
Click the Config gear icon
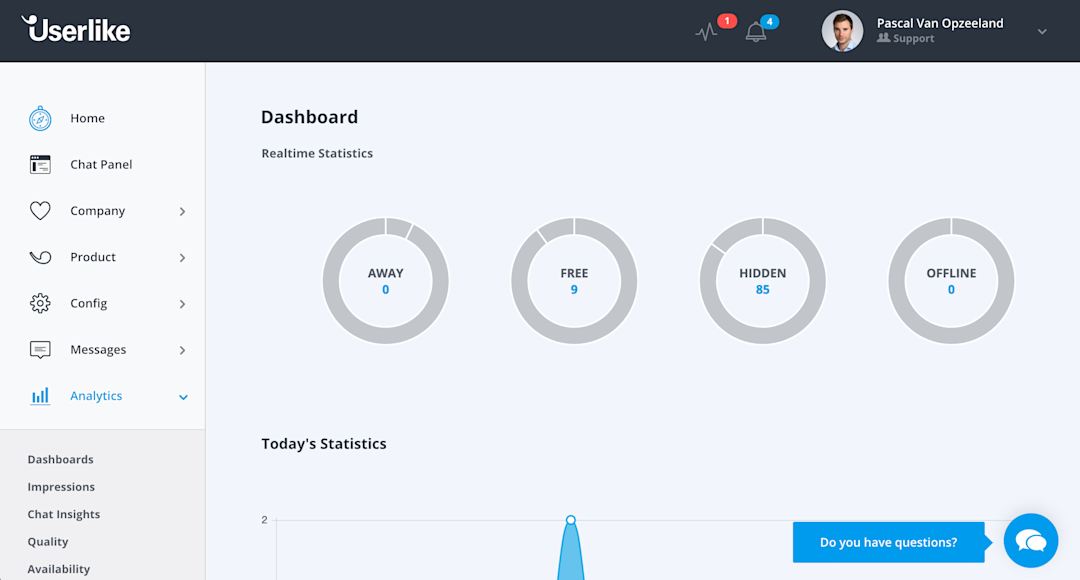tap(40, 303)
